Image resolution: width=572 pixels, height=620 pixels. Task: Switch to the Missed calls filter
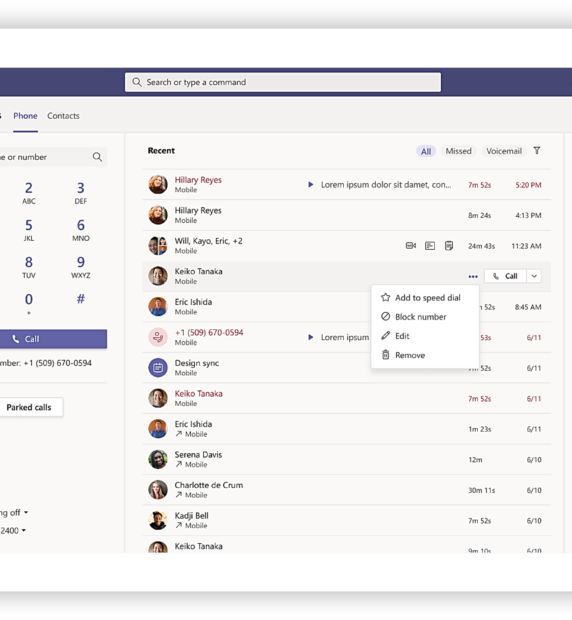click(459, 151)
